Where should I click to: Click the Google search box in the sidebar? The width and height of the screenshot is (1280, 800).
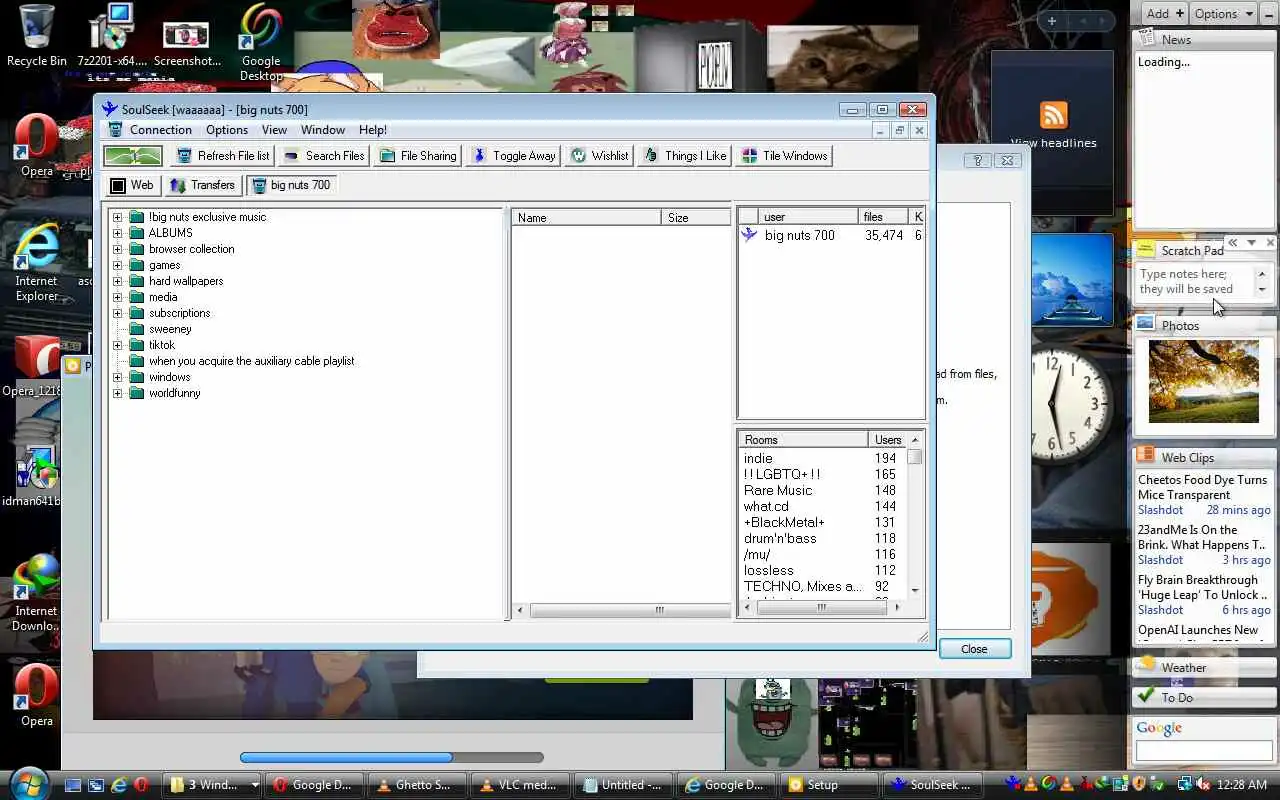tap(1203, 751)
